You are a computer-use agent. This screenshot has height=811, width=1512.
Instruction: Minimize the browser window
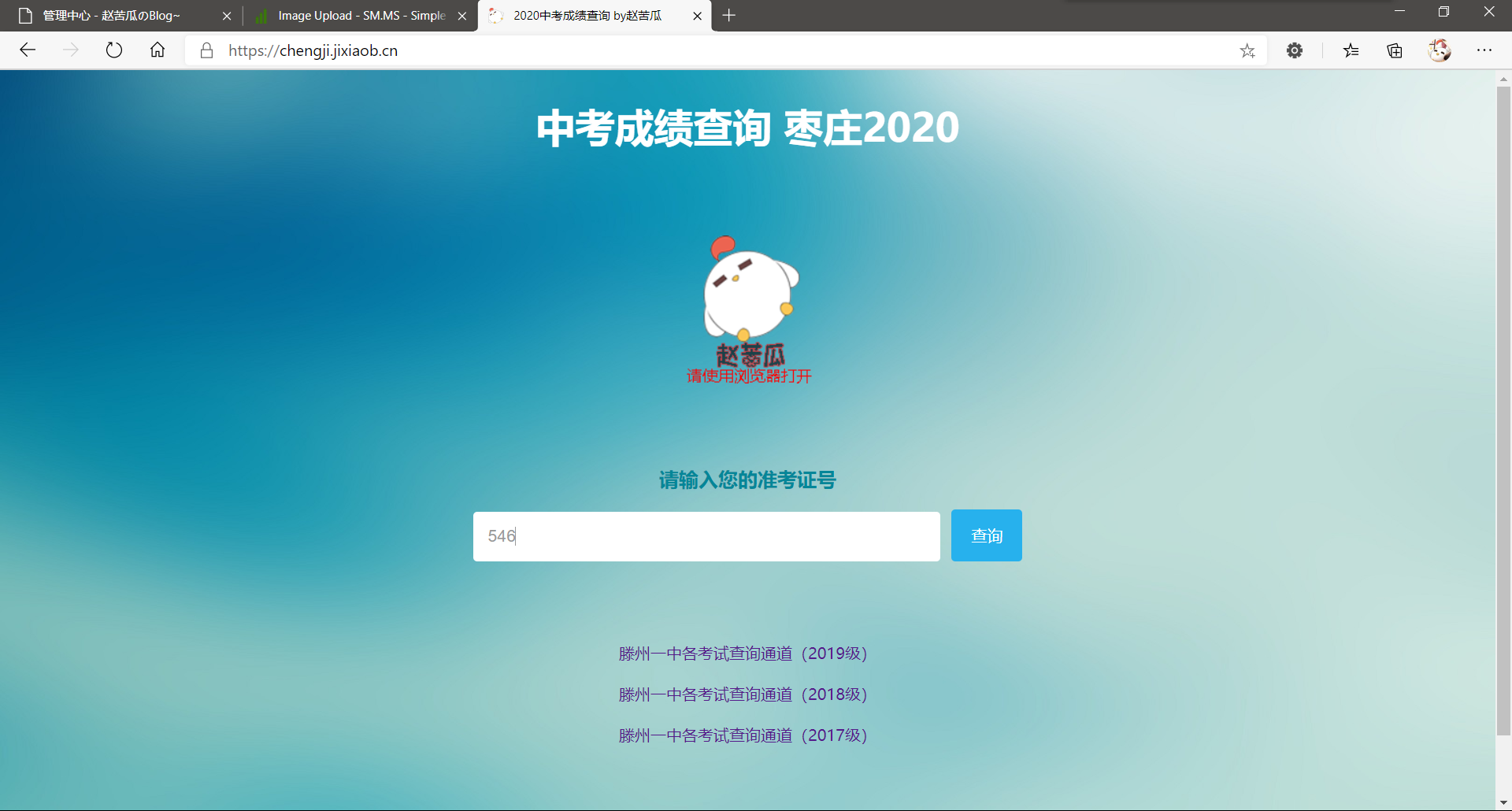(x=1399, y=12)
